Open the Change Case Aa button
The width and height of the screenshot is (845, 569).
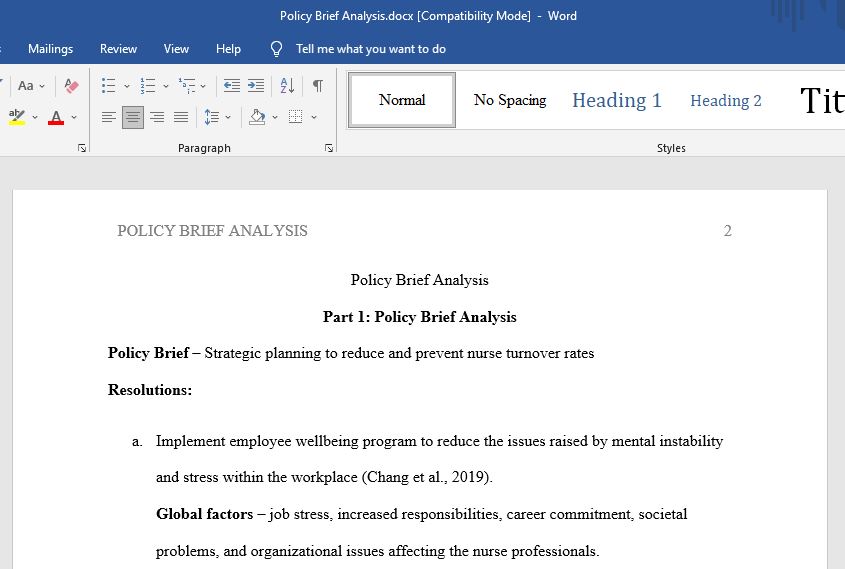click(x=25, y=86)
